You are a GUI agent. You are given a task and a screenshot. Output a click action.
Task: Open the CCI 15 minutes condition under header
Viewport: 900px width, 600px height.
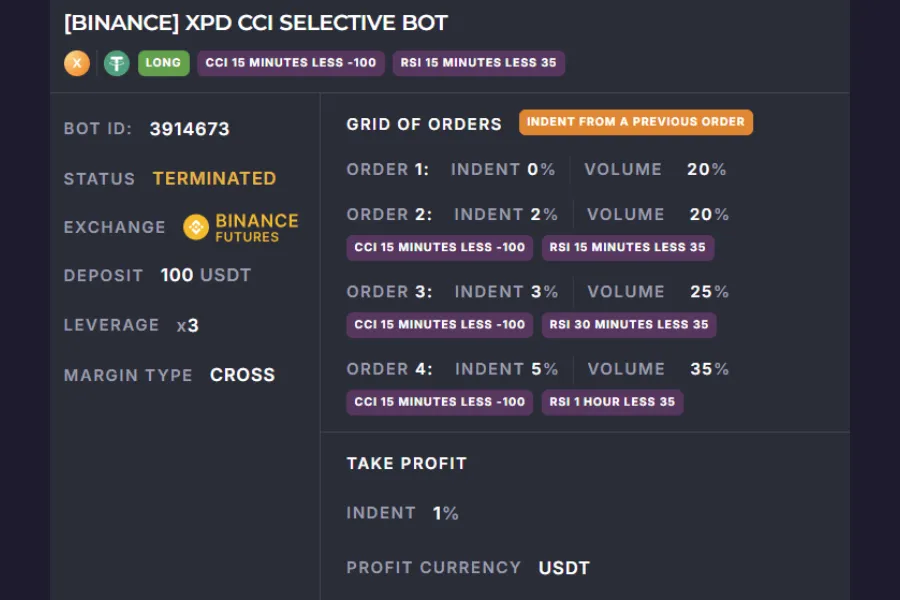click(290, 63)
